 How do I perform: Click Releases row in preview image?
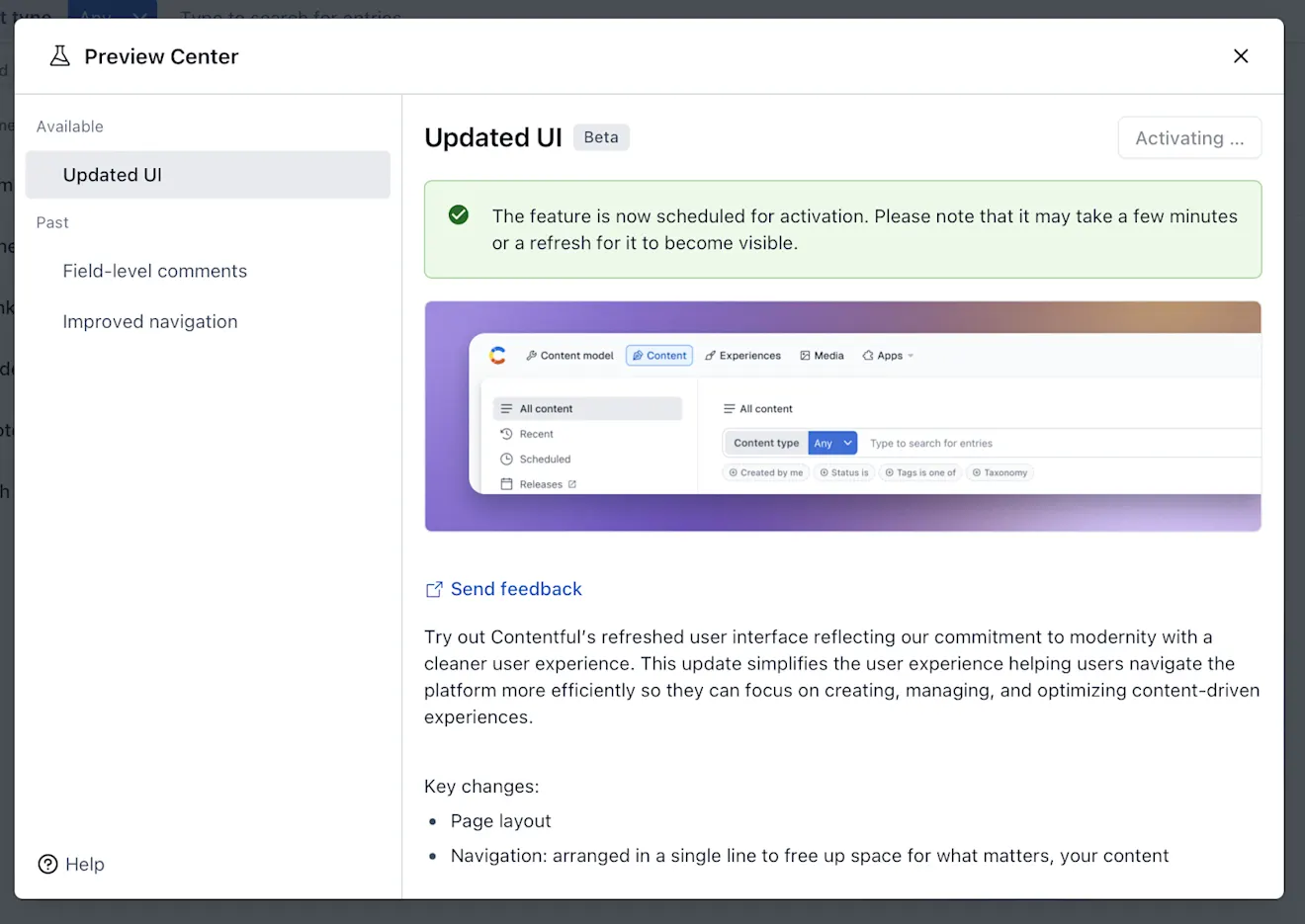pos(539,484)
